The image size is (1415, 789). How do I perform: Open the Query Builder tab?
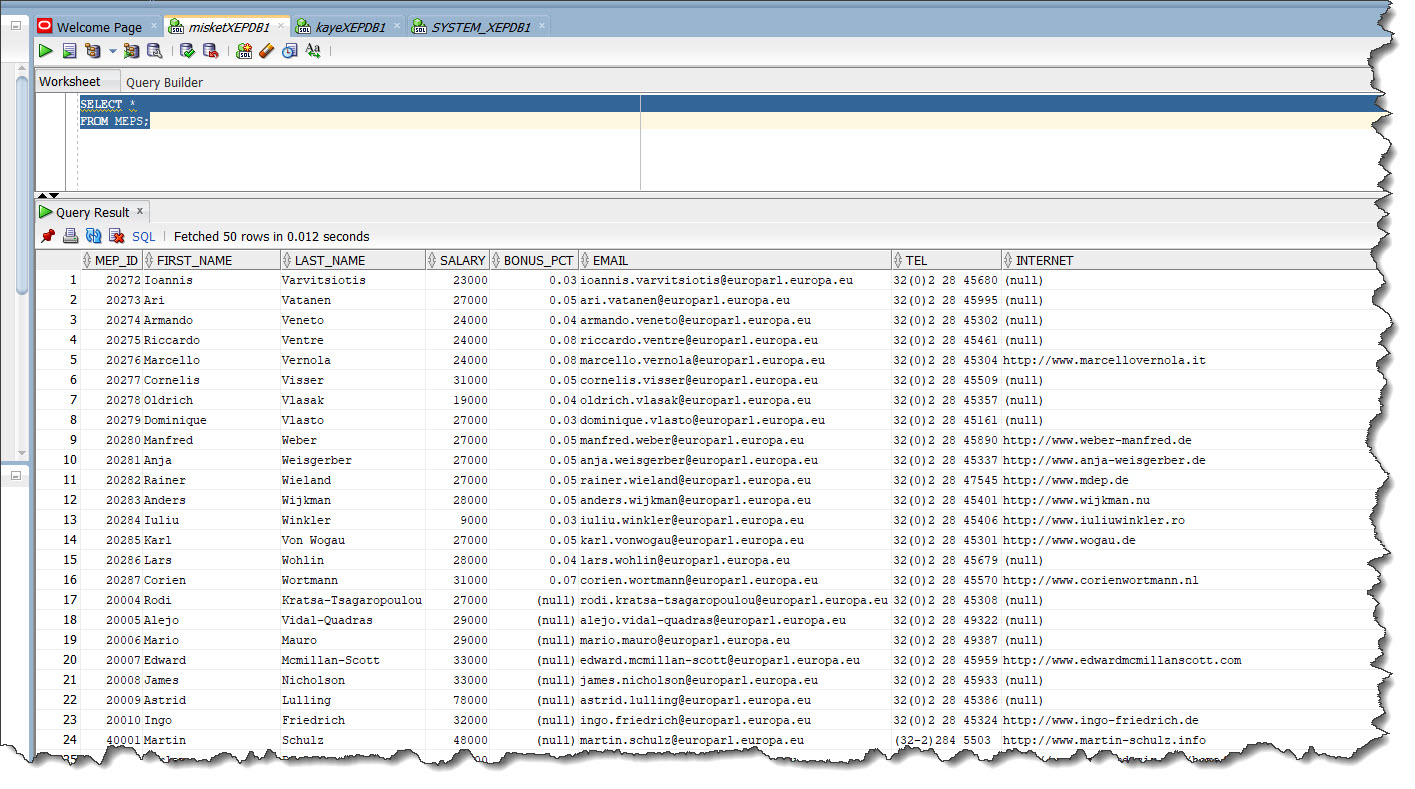pos(164,82)
